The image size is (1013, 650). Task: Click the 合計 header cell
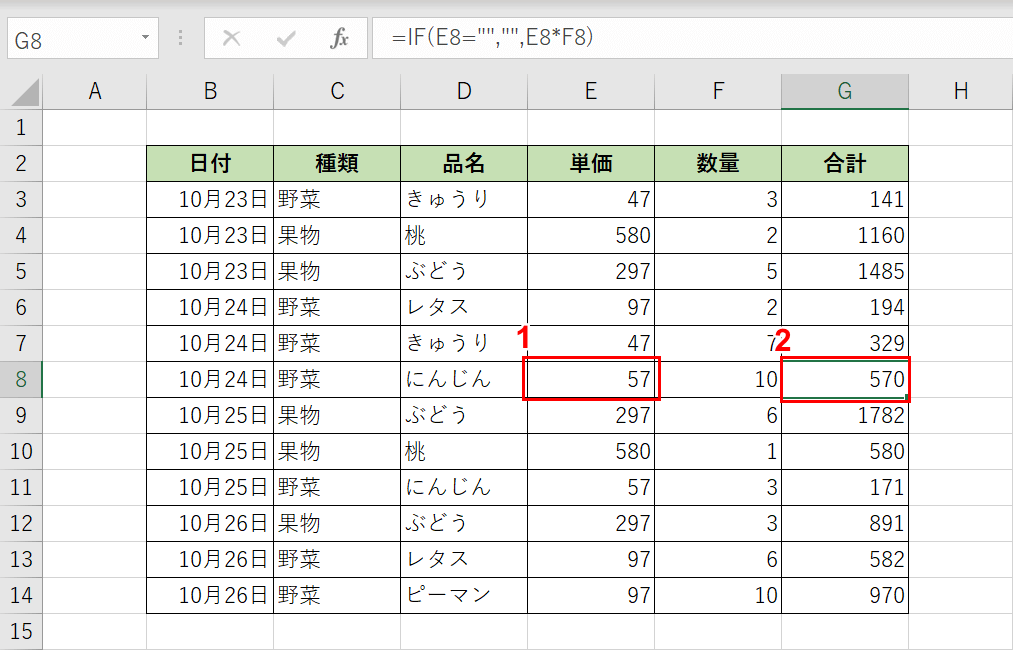click(x=845, y=162)
